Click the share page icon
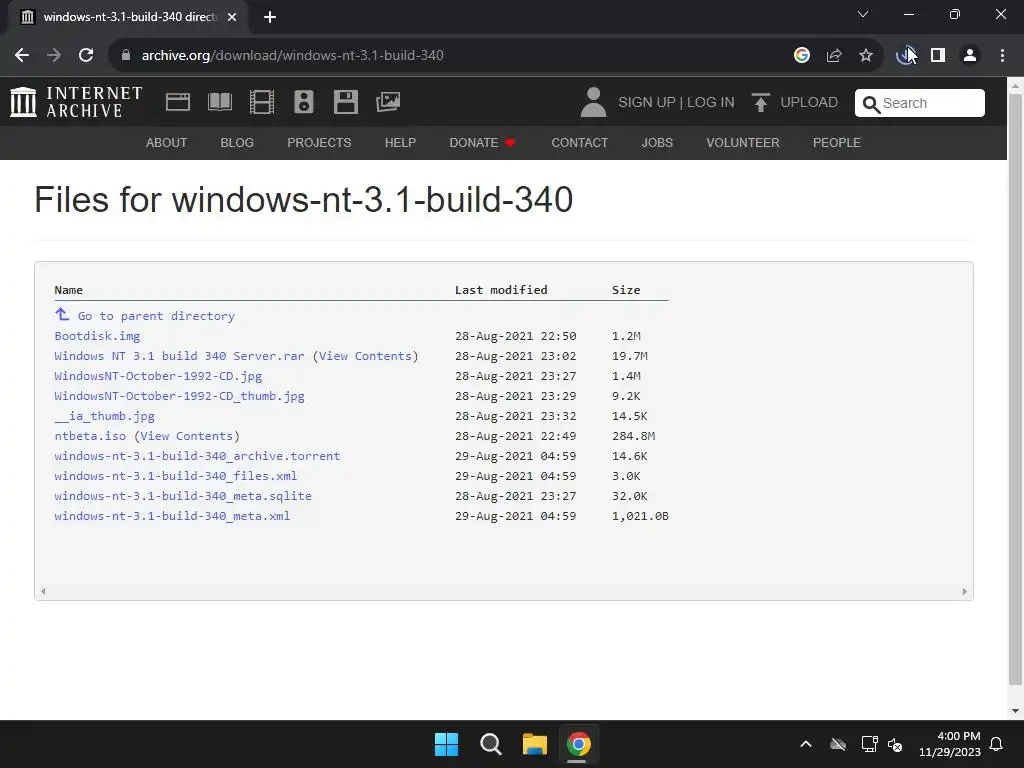This screenshot has height=768, width=1024. coord(834,56)
